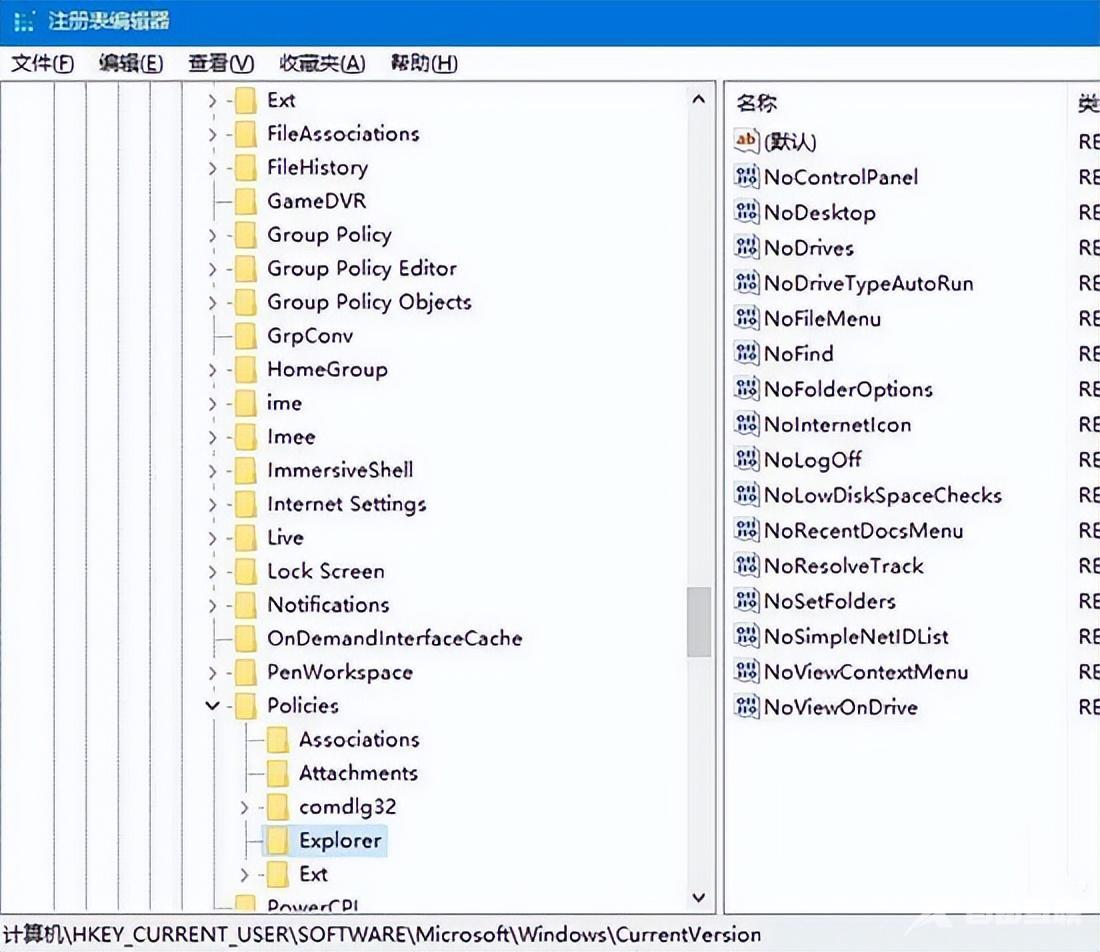Click the NoDesktop value icon
Viewport: 1100px width, 952px height.
746,211
